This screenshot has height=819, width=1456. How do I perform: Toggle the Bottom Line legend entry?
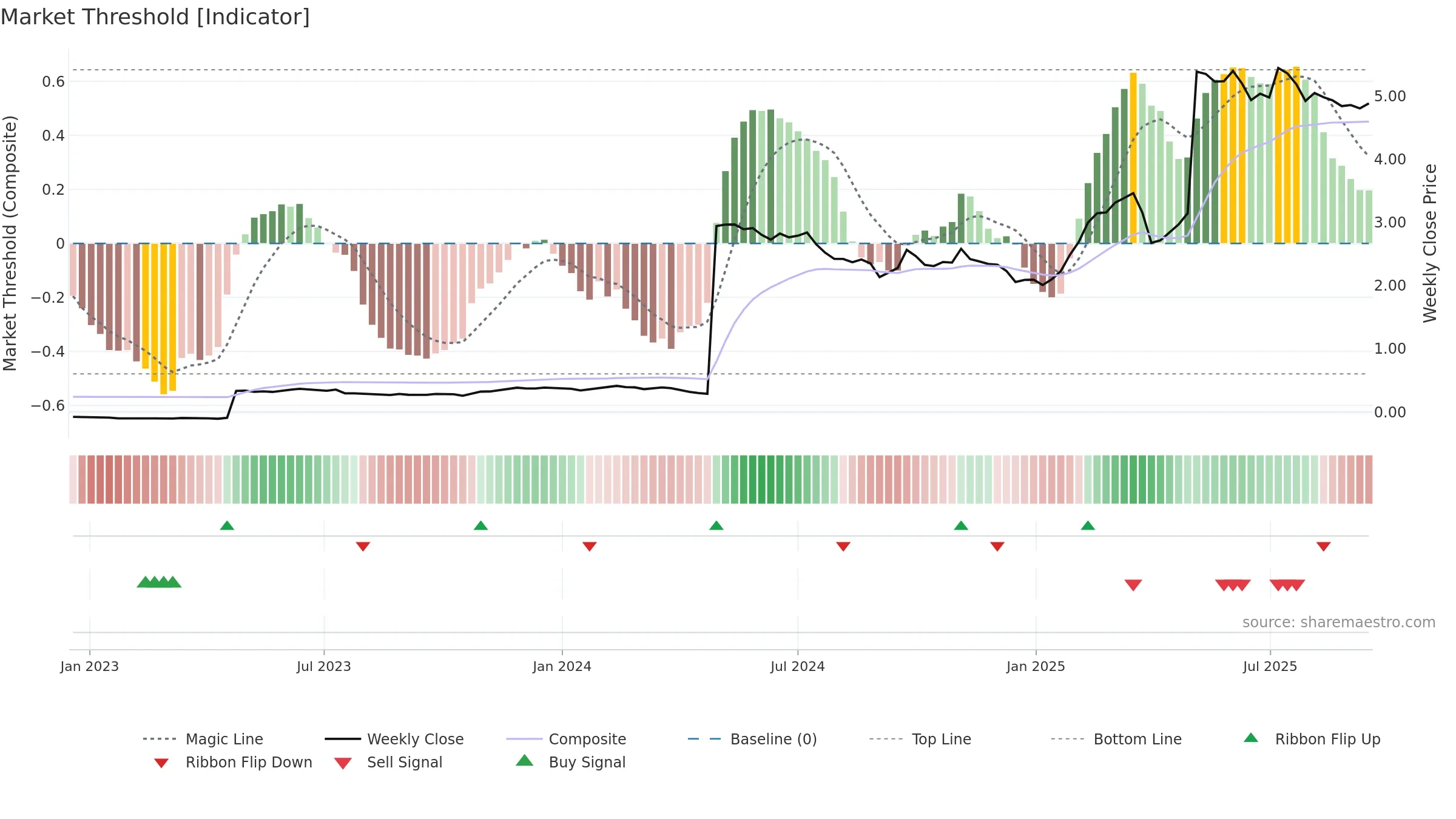click(x=1116, y=739)
